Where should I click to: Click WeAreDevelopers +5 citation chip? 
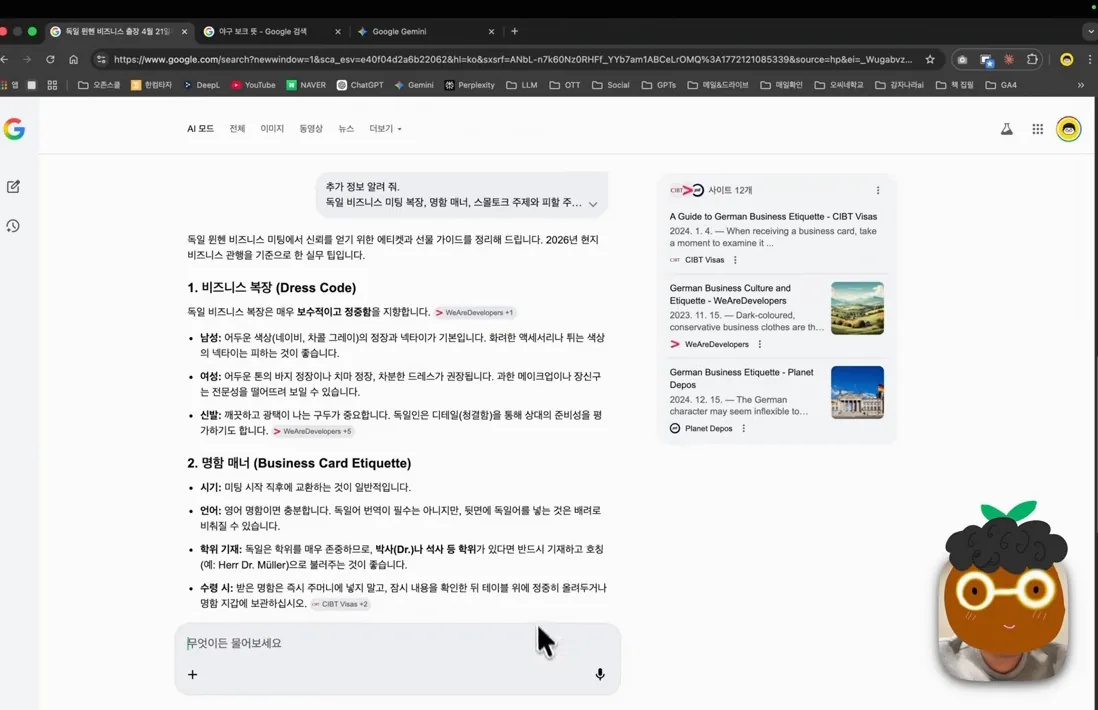tap(313, 431)
